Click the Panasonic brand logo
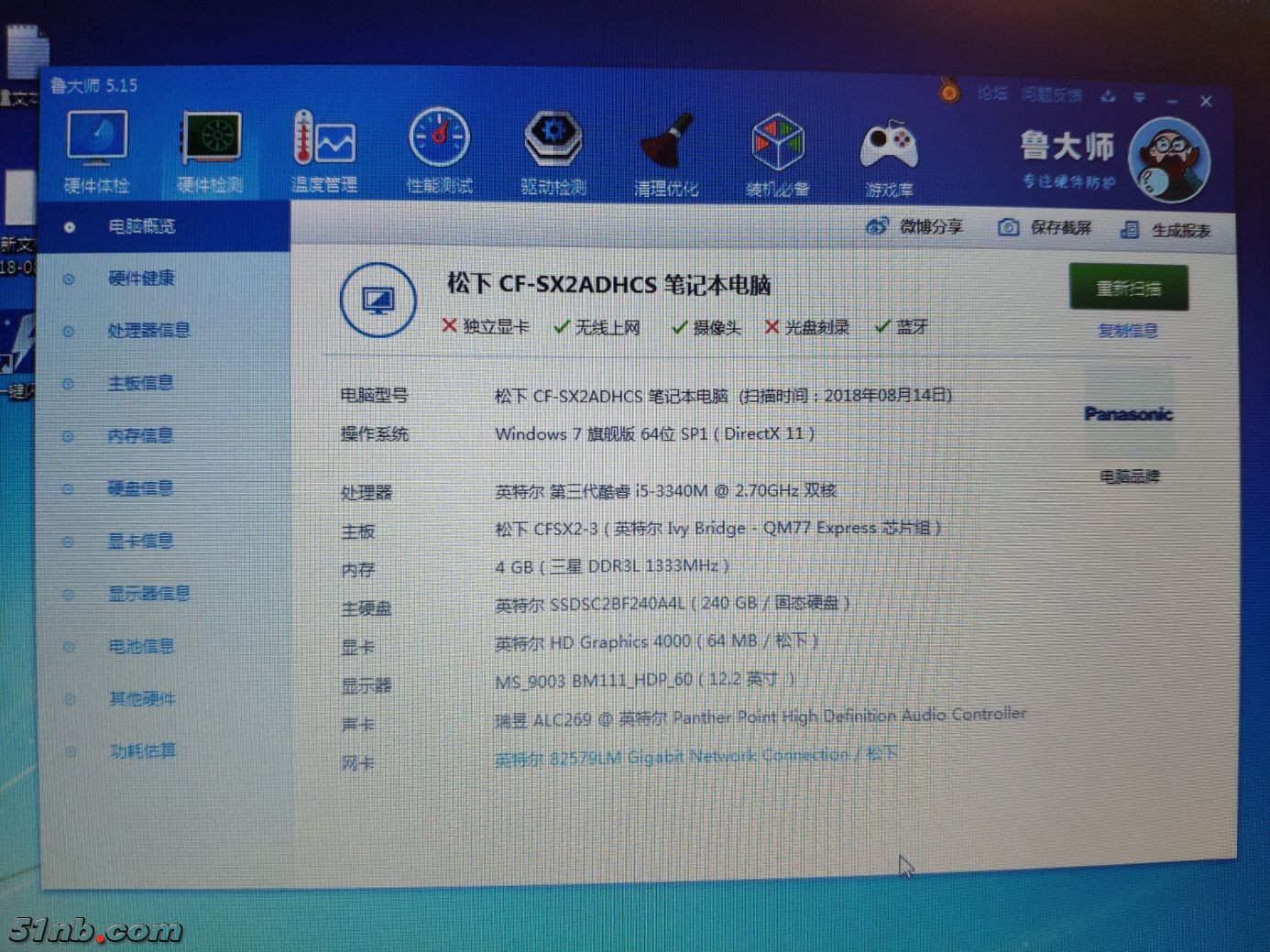This screenshot has height=952, width=1270. click(x=1129, y=414)
